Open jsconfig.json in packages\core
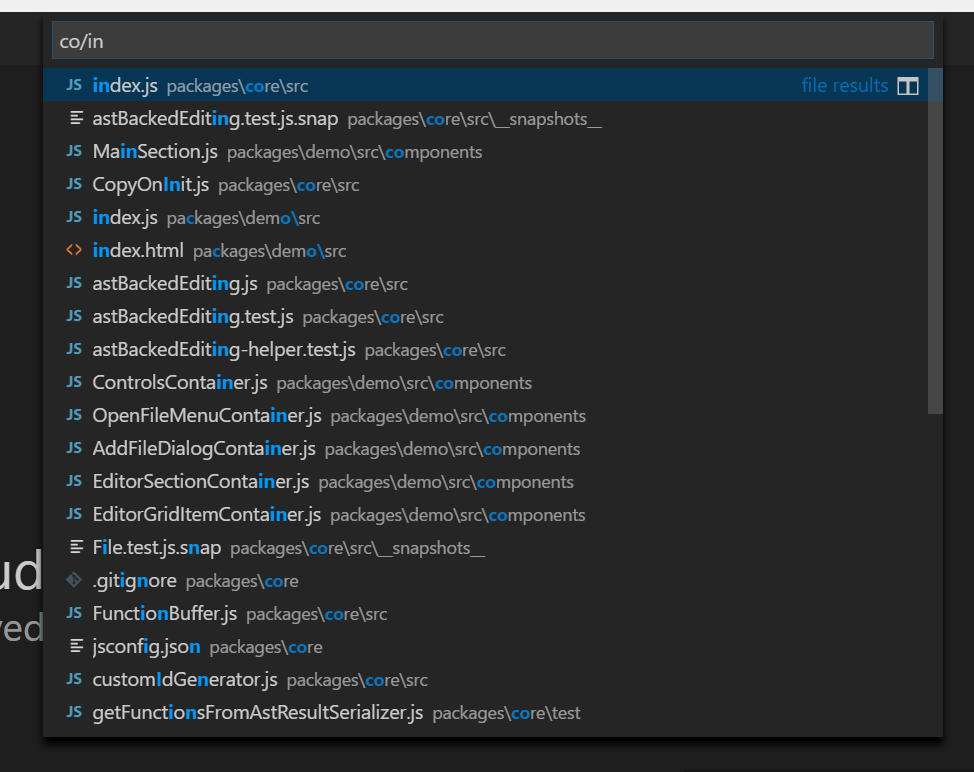Viewport: 974px width, 772px height. tap(485, 646)
